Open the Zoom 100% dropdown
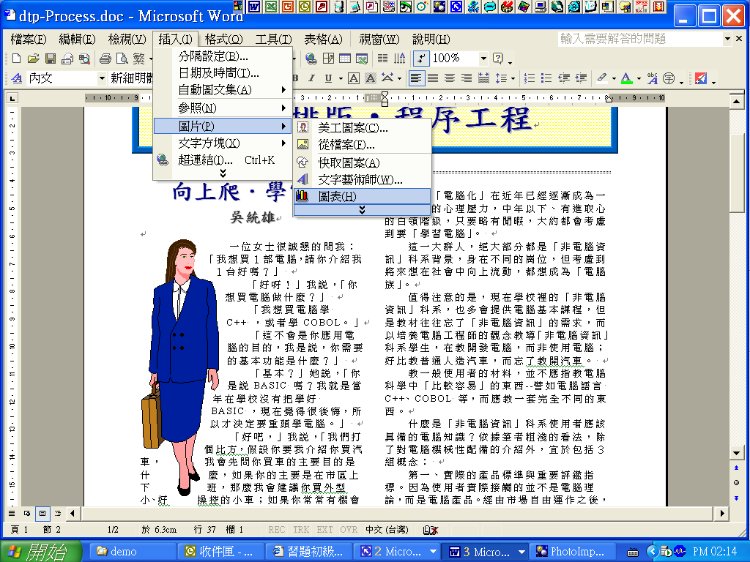The height and width of the screenshot is (562, 750). click(x=484, y=58)
